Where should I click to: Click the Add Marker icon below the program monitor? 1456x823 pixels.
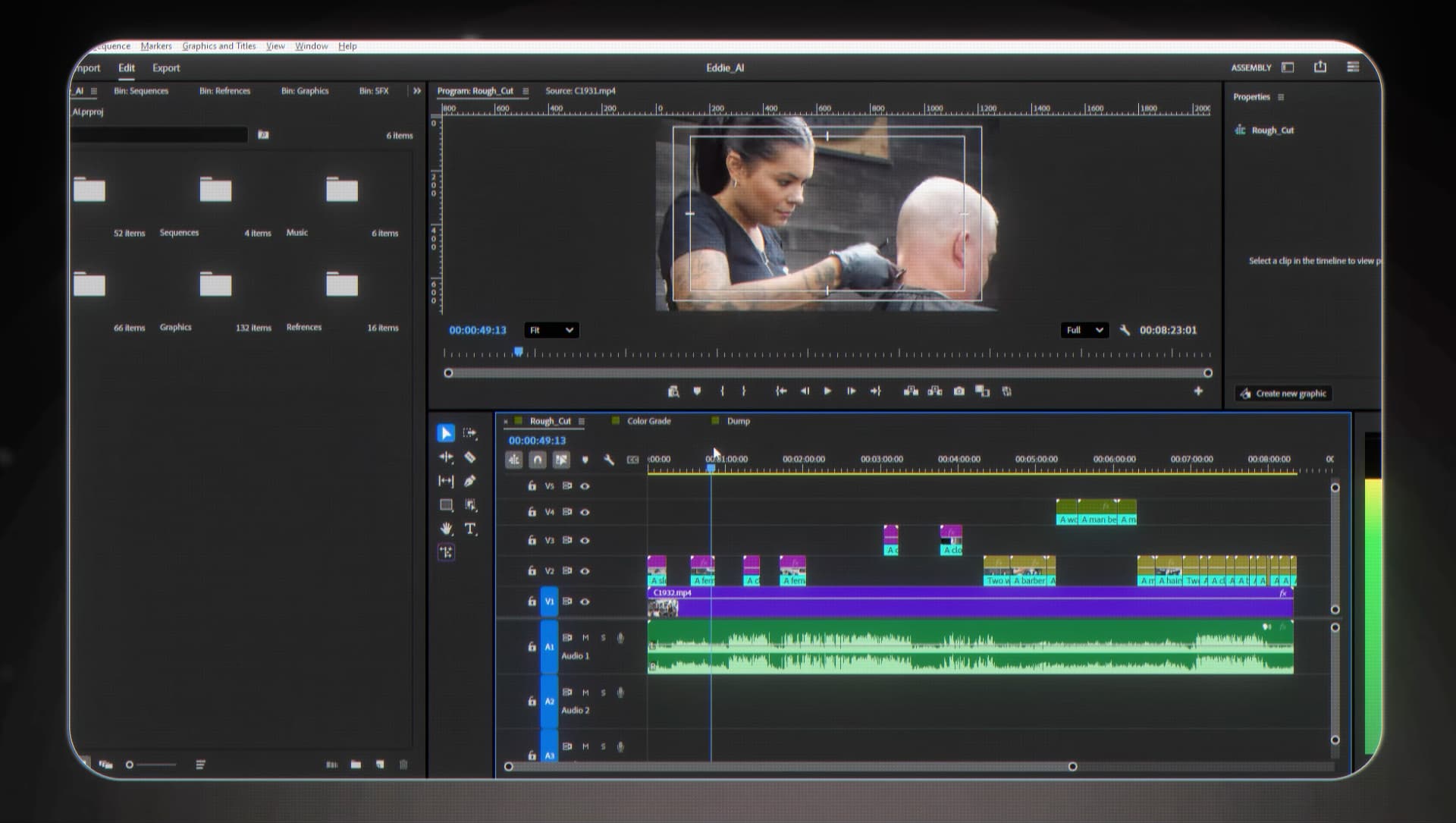click(x=698, y=391)
